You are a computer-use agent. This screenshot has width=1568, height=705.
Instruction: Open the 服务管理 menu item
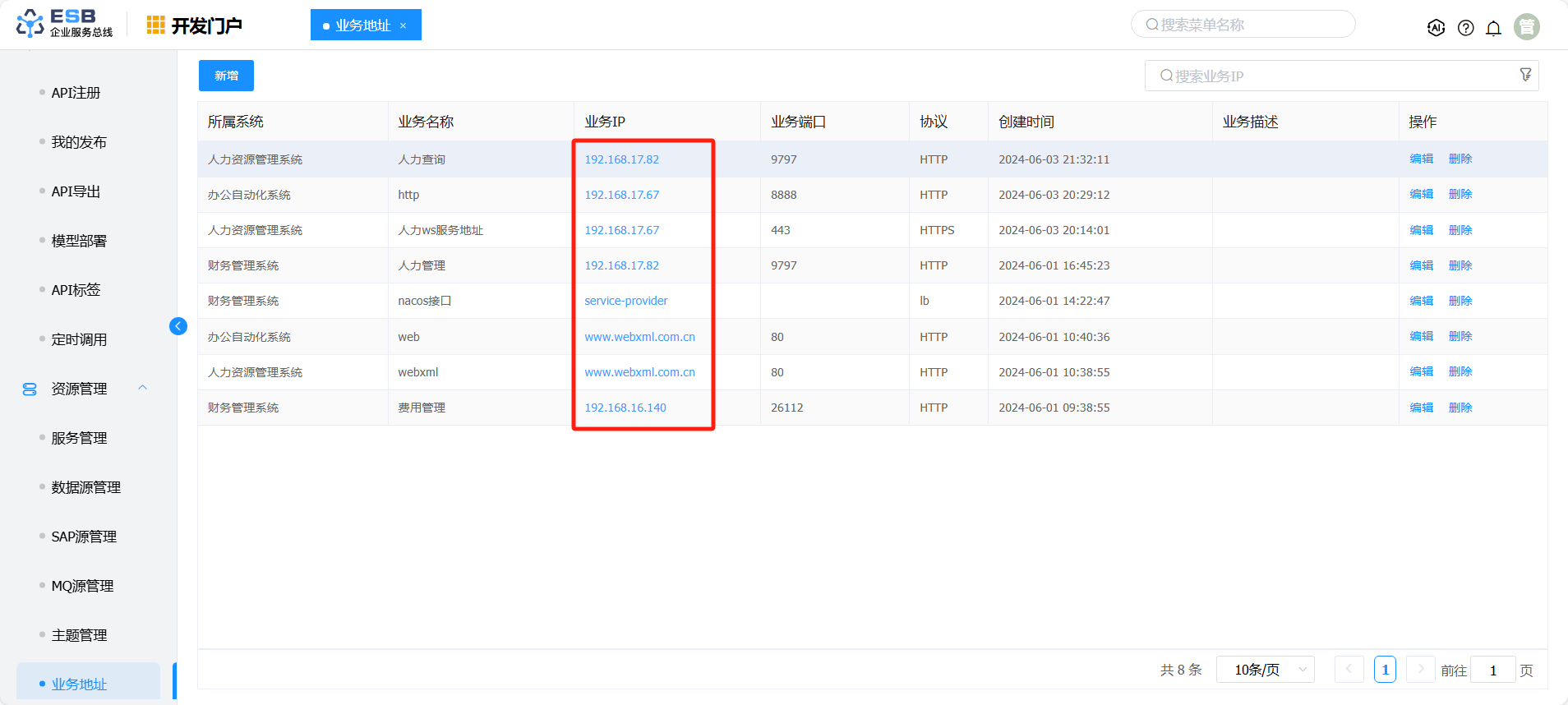79,438
